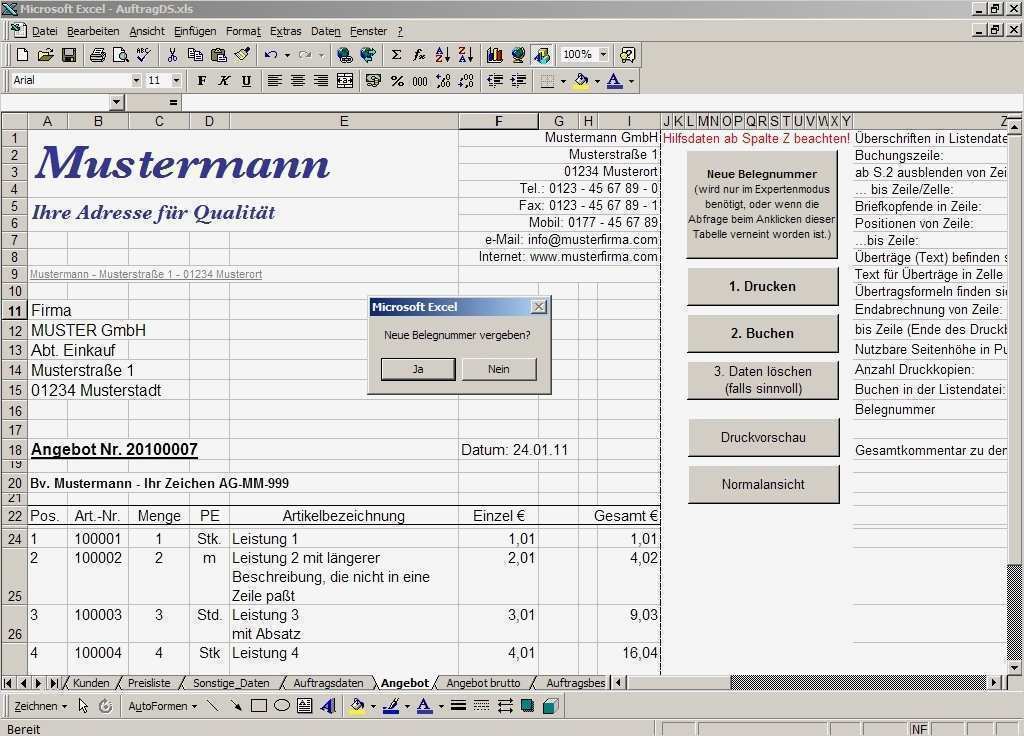The height and width of the screenshot is (736, 1024).
Task: Choose the Oval shape tool
Action: pyautogui.click(x=281, y=705)
